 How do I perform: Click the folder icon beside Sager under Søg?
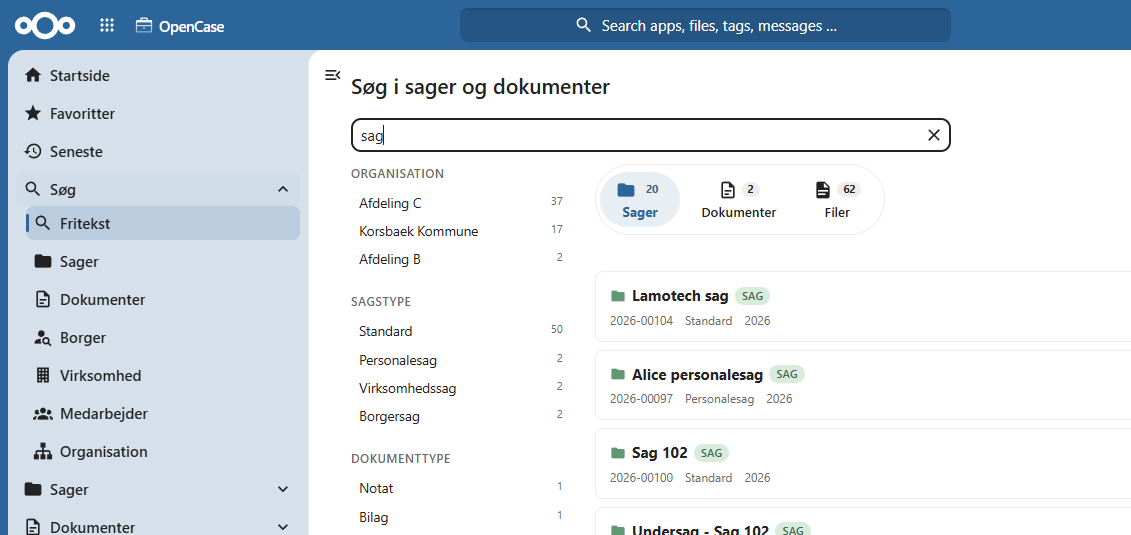point(43,261)
